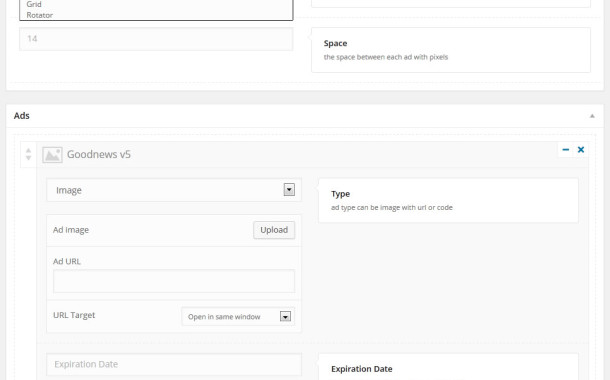Select the Rotator option in the list
This screenshot has height=380, width=610.
click(40, 15)
